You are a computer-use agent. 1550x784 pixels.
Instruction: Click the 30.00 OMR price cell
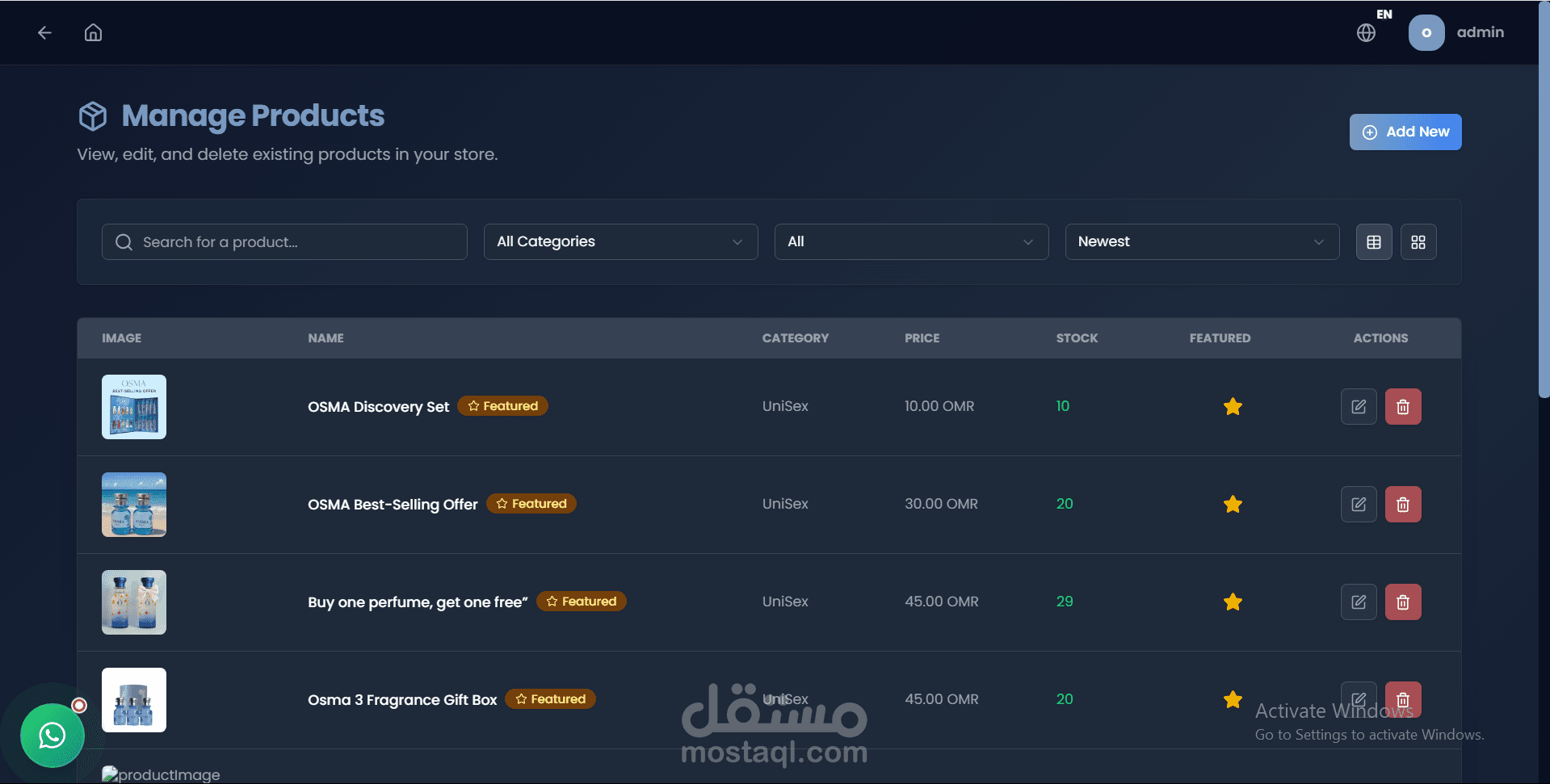941,504
